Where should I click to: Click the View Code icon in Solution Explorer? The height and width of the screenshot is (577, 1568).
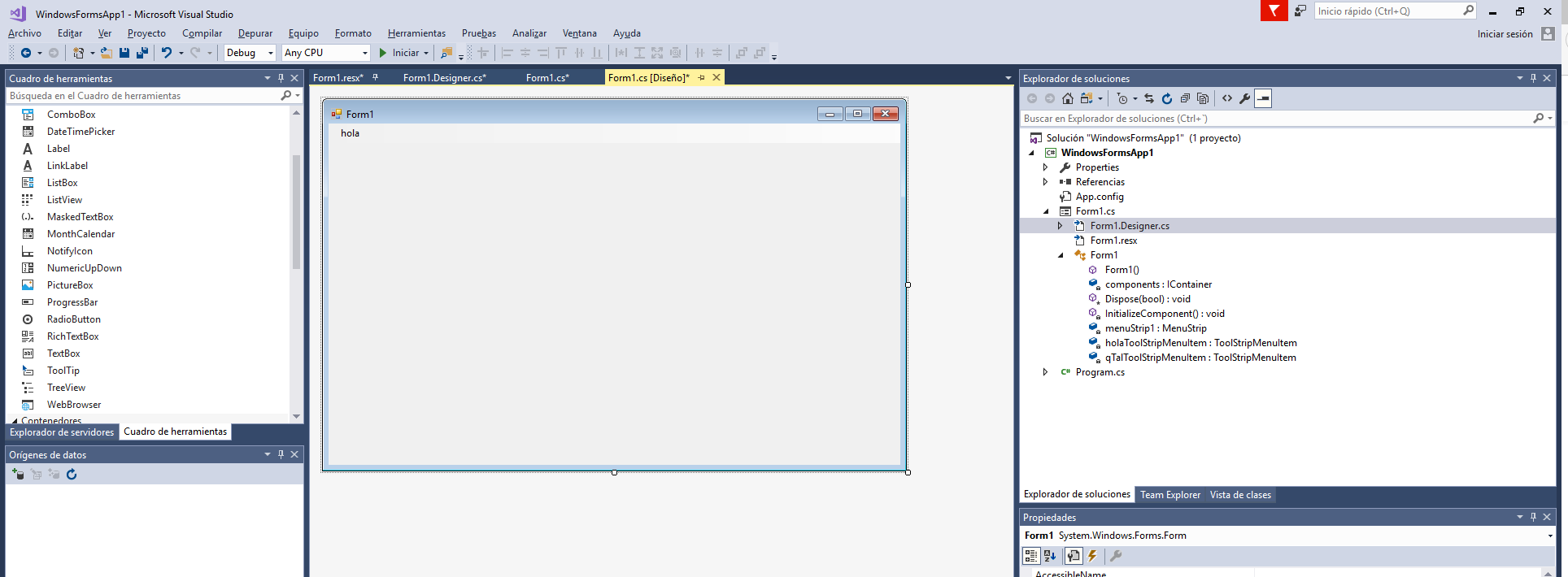coord(1227,98)
